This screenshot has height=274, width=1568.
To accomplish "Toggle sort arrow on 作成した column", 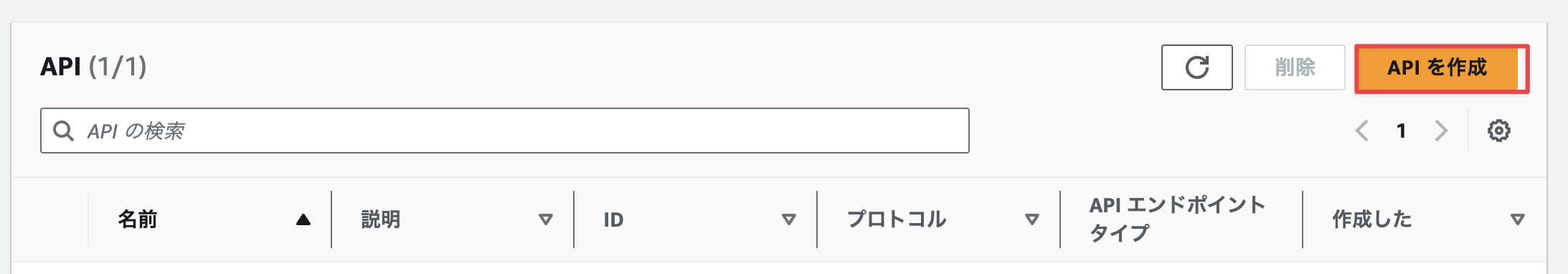I will point(1518,219).
